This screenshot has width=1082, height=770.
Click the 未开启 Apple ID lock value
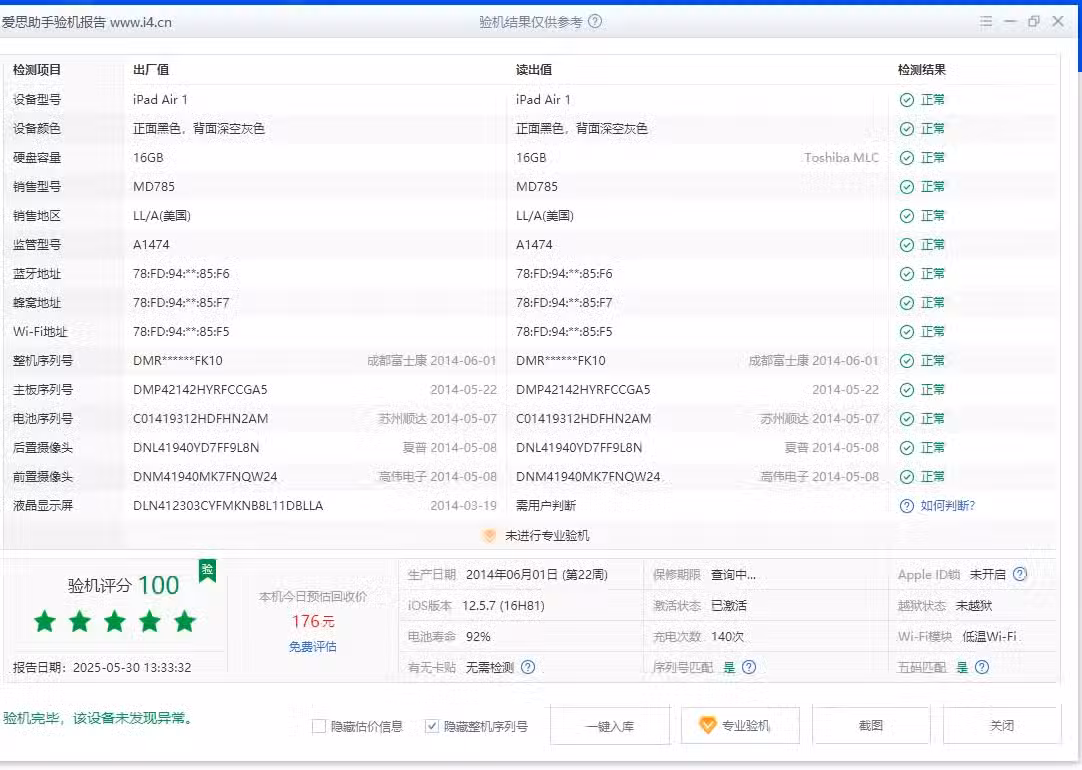pyautogui.click(x=987, y=575)
